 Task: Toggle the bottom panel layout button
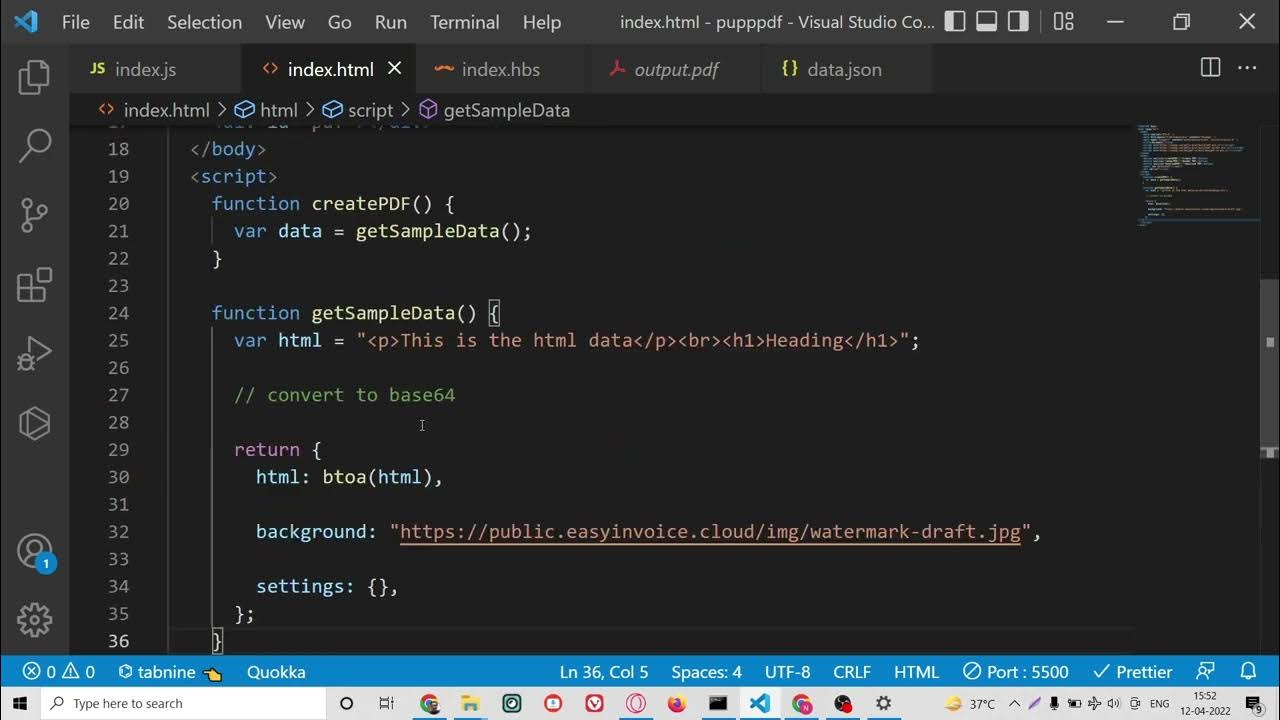click(x=987, y=21)
